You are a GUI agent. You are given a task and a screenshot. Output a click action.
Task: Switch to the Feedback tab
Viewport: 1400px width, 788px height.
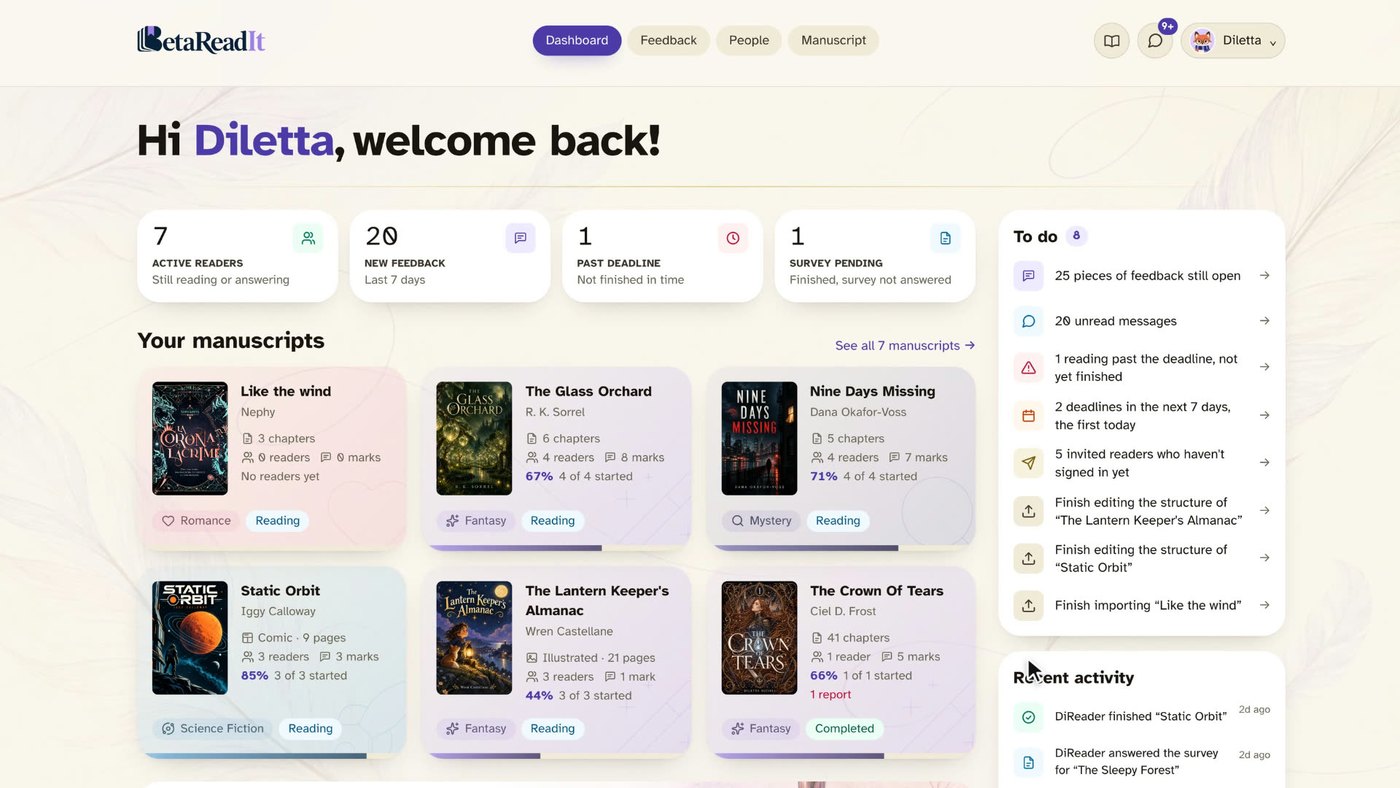668,40
